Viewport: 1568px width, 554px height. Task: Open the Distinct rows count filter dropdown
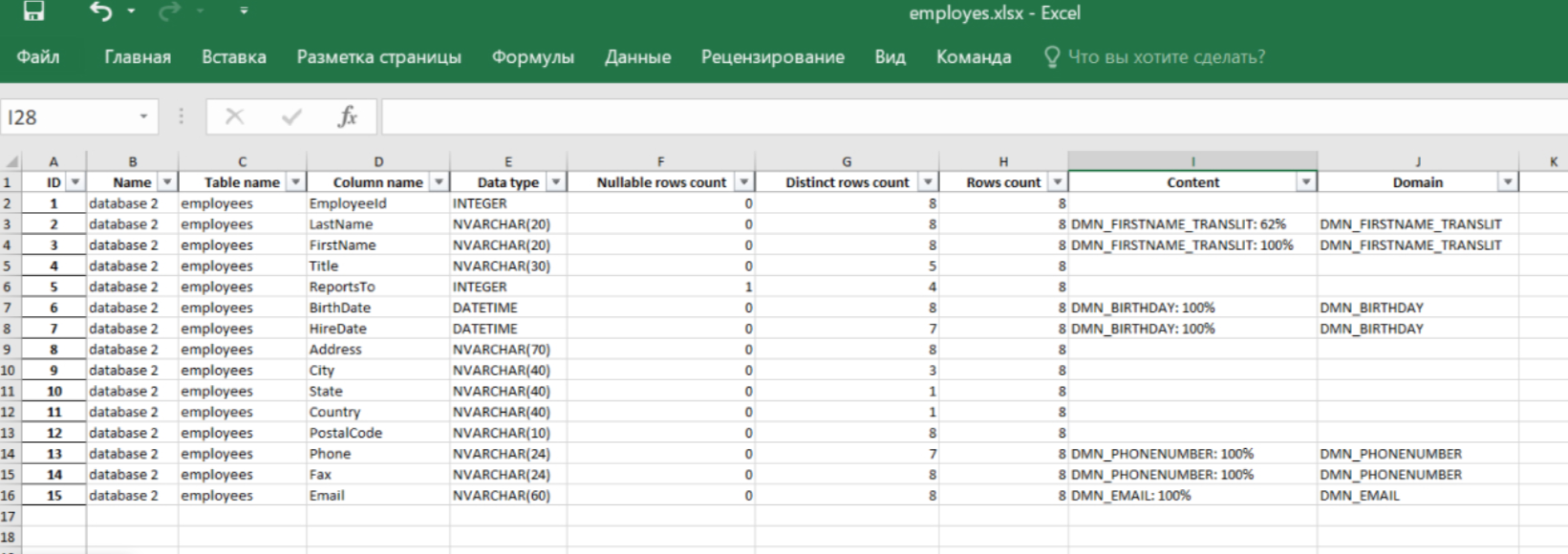coord(928,182)
